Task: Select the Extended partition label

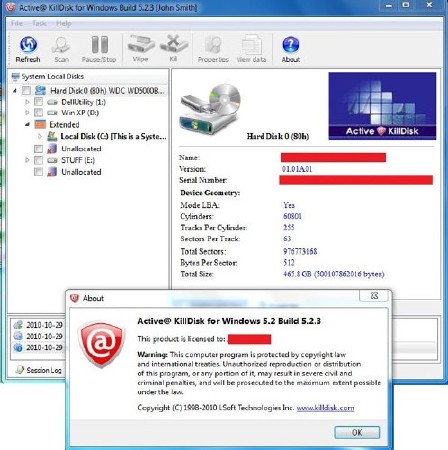Action: coord(64,125)
